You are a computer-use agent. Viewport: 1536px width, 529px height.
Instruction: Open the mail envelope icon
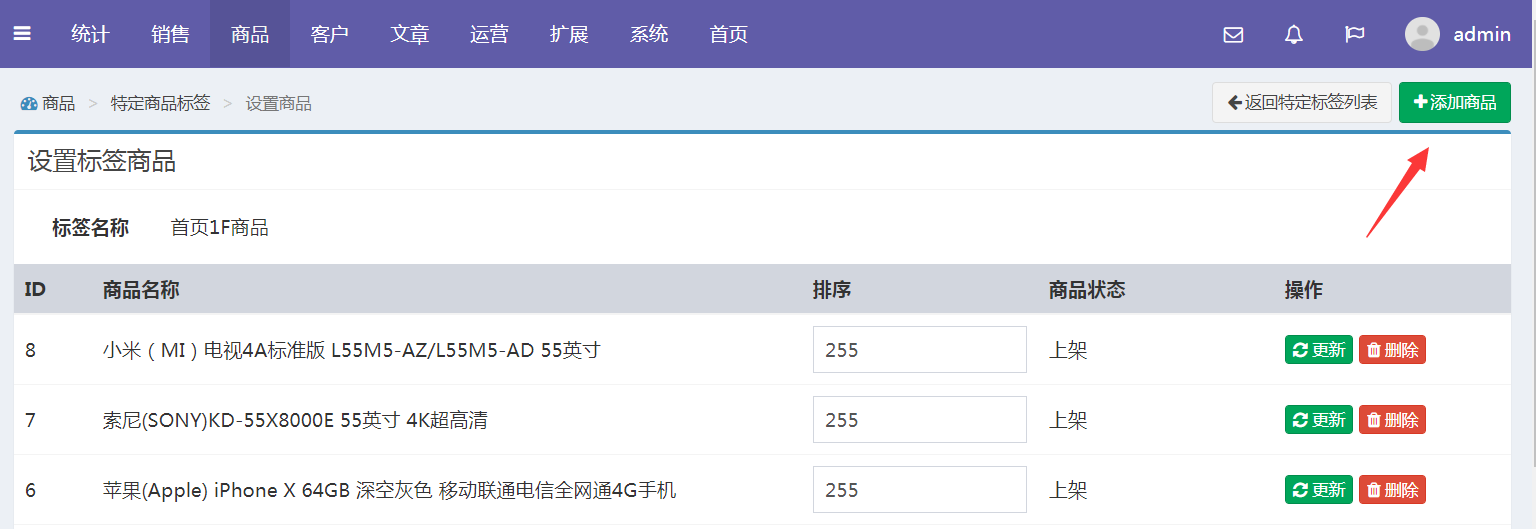coord(1233,35)
